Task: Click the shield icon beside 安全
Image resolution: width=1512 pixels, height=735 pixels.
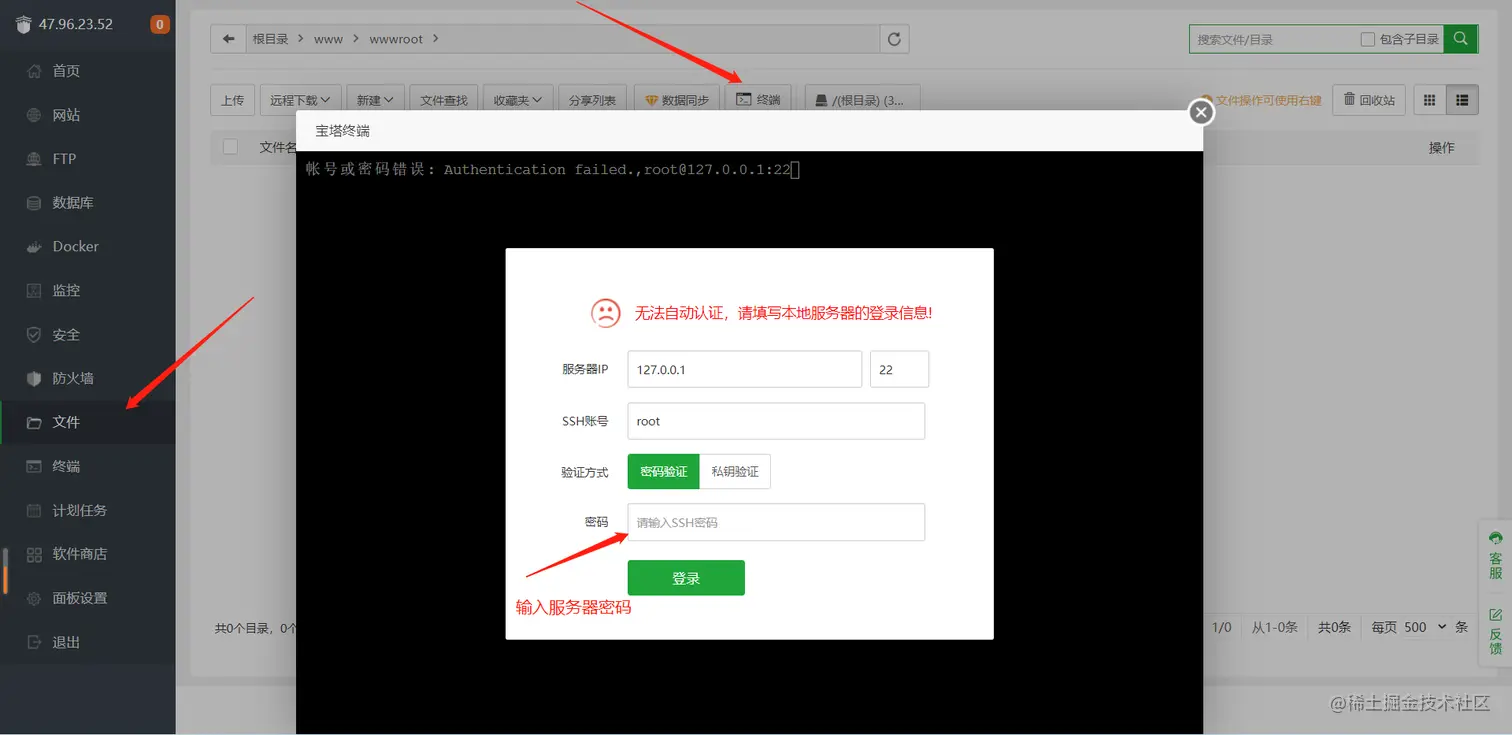Action: click(x=34, y=335)
